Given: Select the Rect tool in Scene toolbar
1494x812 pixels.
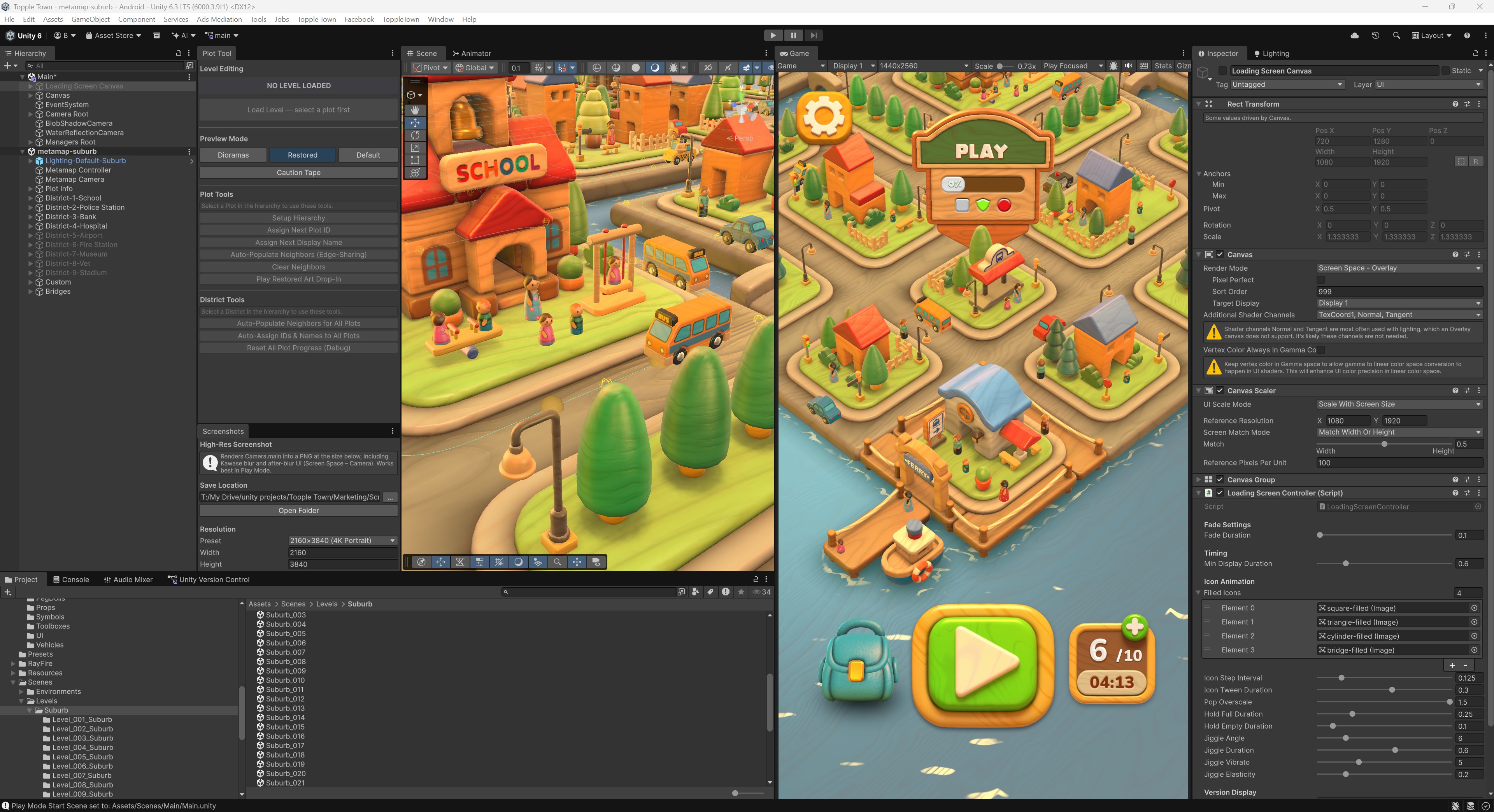Looking at the screenshot, I should [x=415, y=160].
